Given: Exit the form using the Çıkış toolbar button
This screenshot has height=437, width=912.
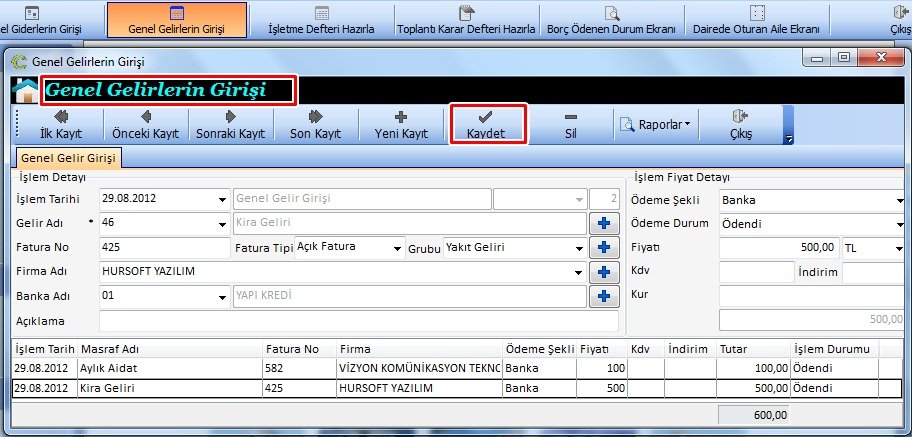Looking at the screenshot, I should click(x=740, y=125).
